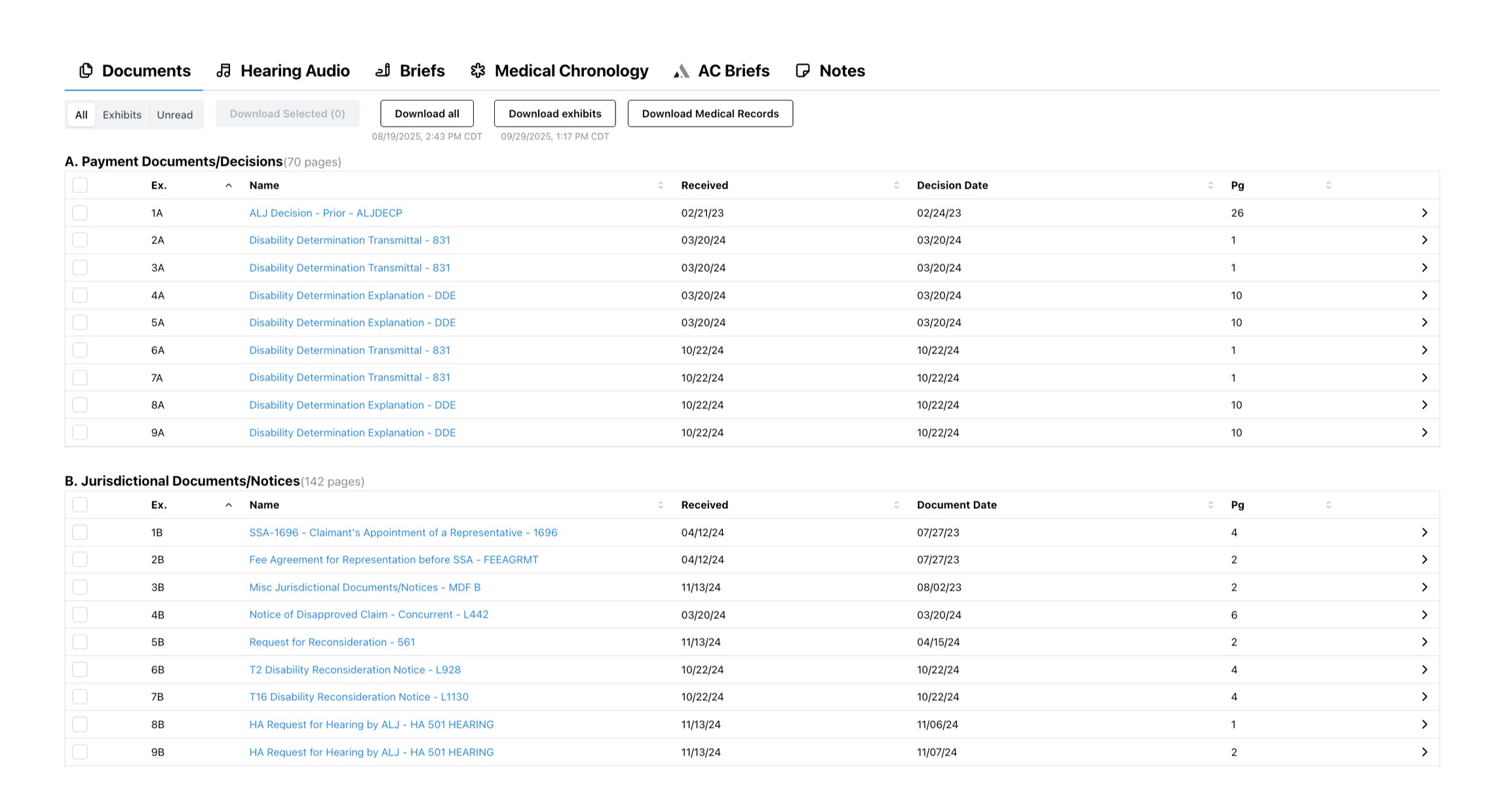Expand the row chevron for exhibit 9A
This screenshot has width=1512, height=801.
click(x=1424, y=433)
